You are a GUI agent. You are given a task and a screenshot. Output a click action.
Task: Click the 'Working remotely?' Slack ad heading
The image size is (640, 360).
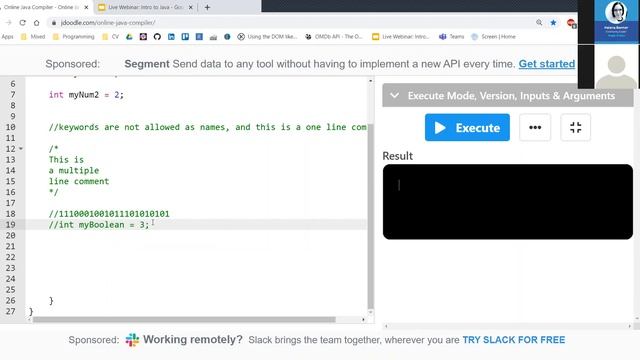point(193,340)
